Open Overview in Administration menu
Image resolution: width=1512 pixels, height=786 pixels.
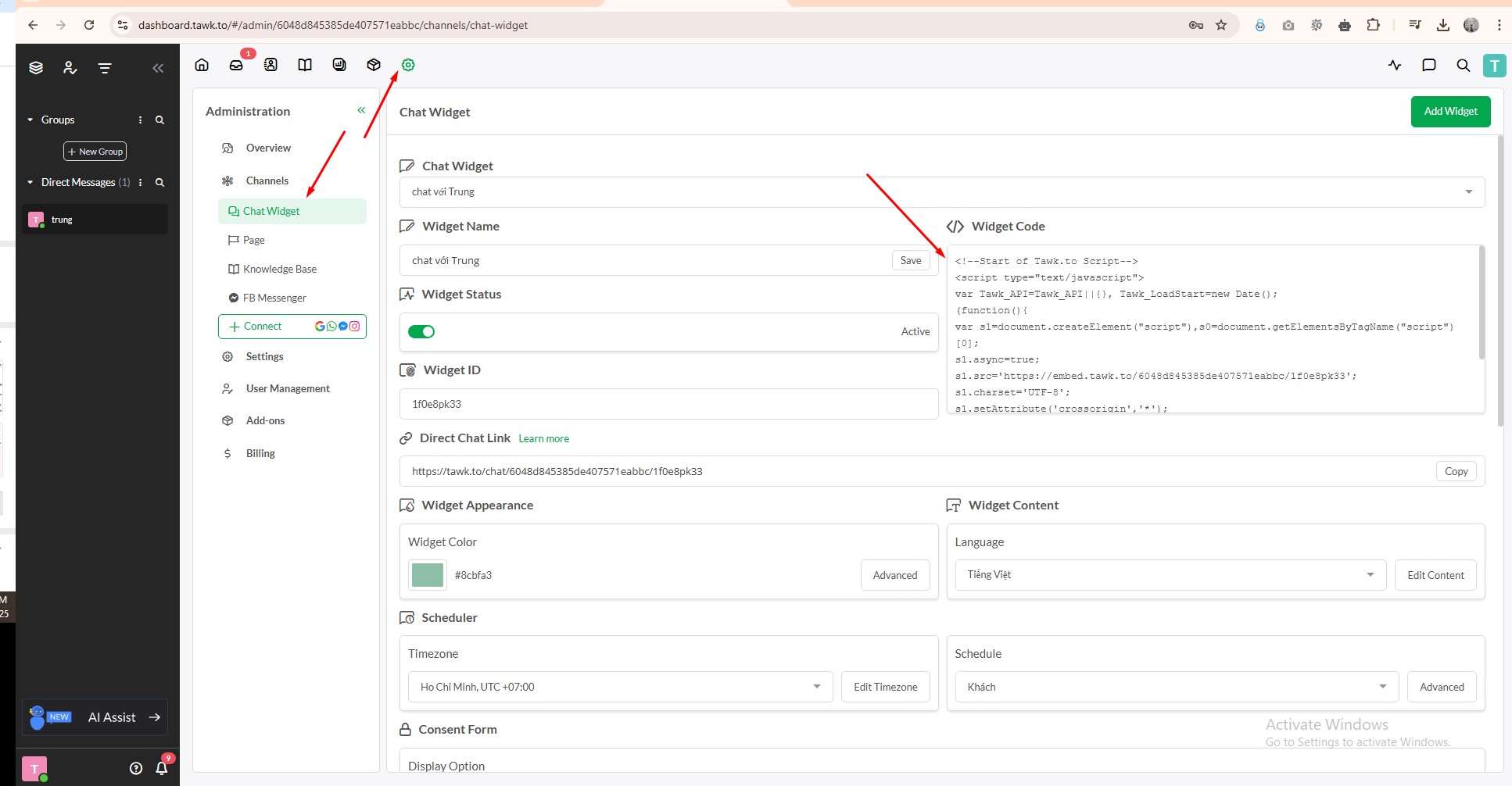[x=268, y=148]
